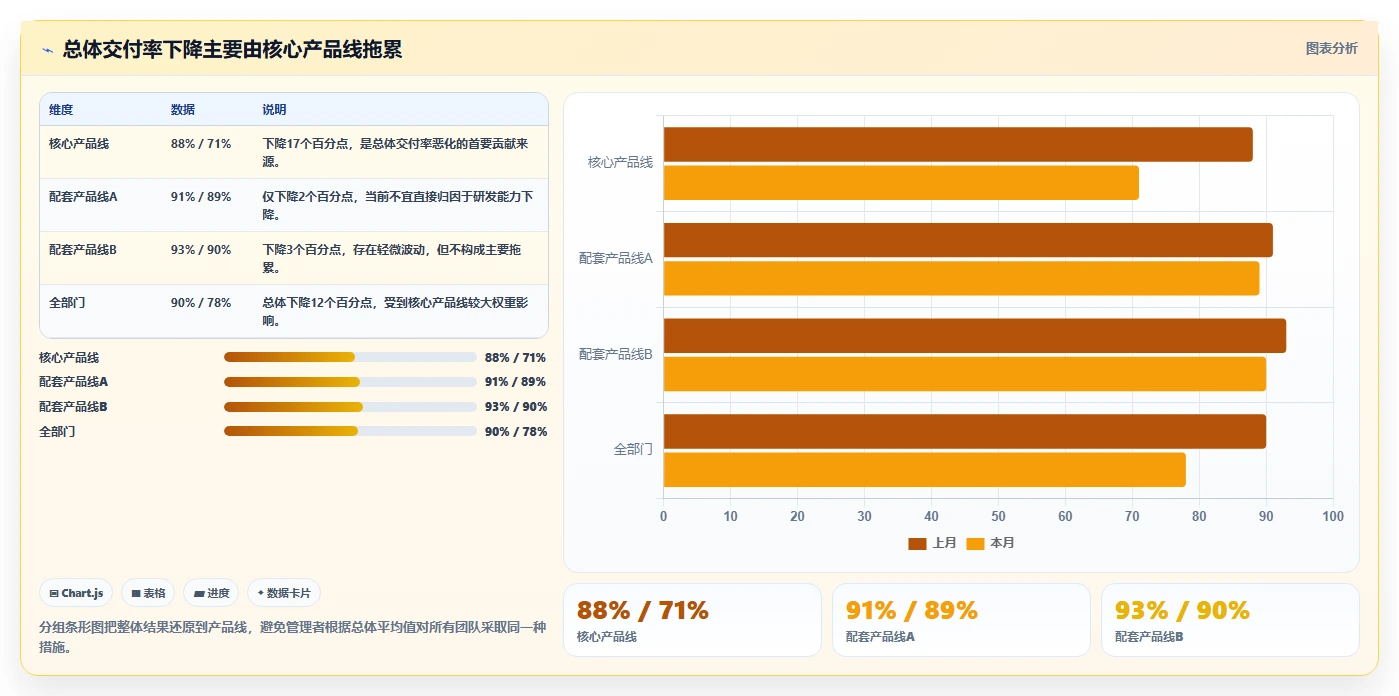Image resolution: width=1399 pixels, height=696 pixels.
Task: Click the Chart.js tag chip
Action: 76,593
